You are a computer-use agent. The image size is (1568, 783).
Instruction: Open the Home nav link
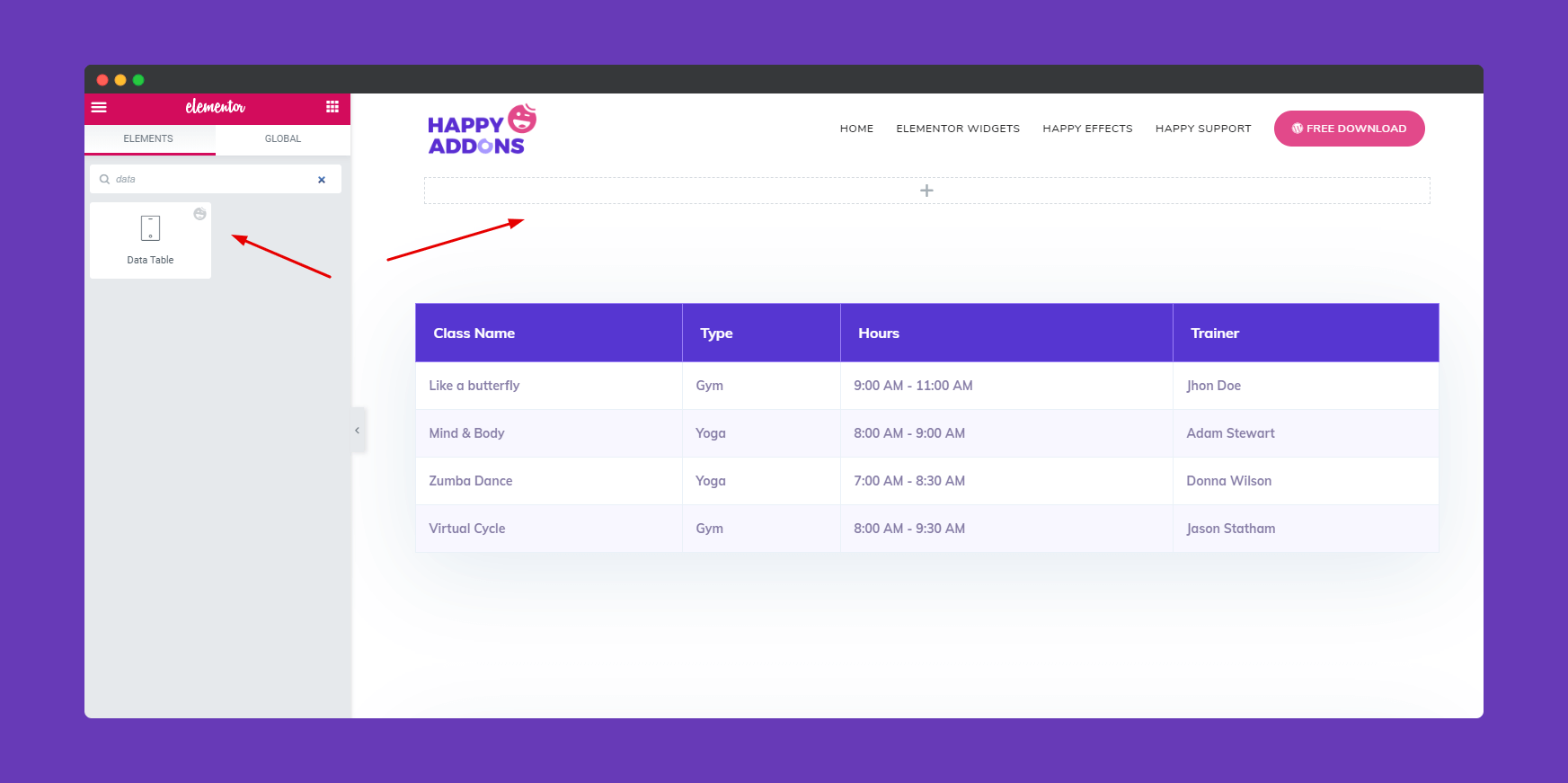pos(856,129)
